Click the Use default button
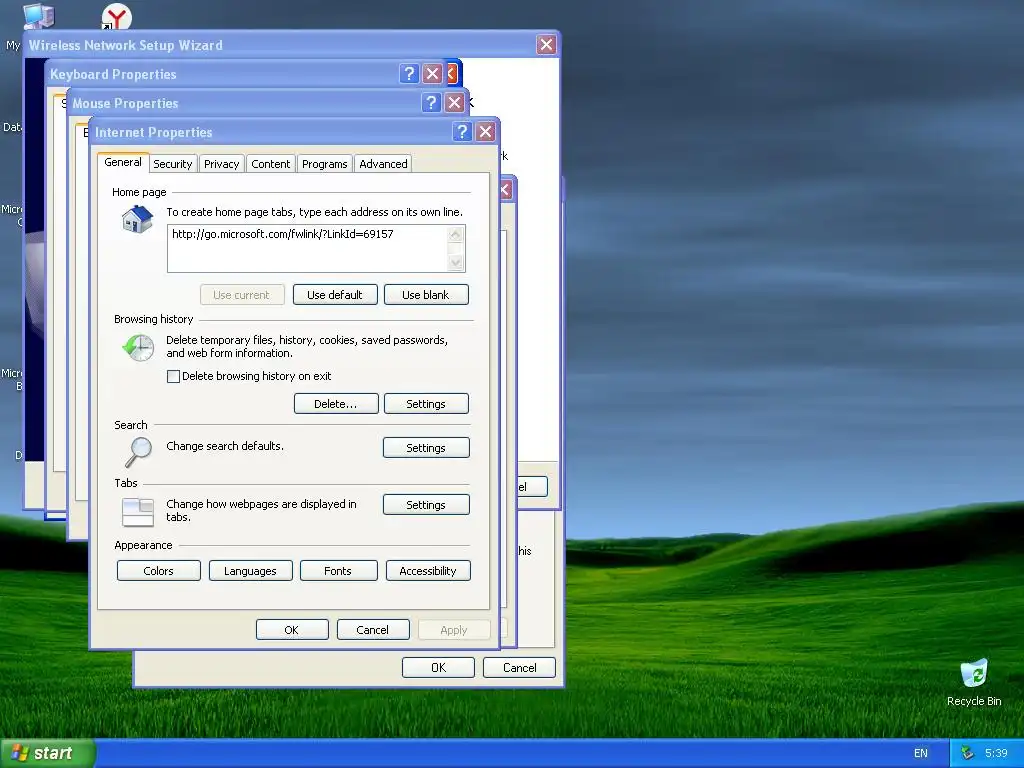The height and width of the screenshot is (768, 1024). 335,295
